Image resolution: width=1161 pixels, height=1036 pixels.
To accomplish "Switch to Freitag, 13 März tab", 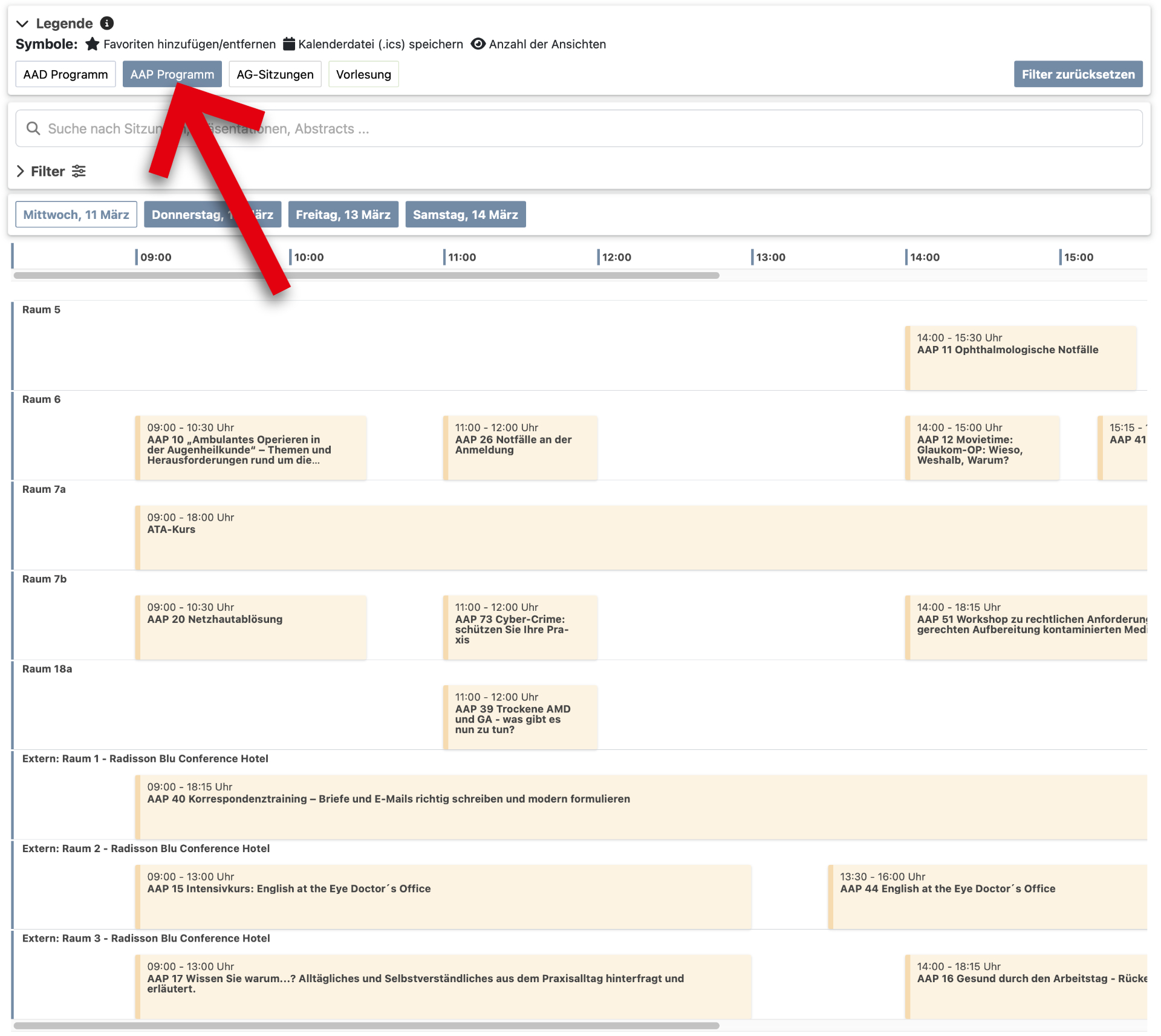I will (x=343, y=215).
